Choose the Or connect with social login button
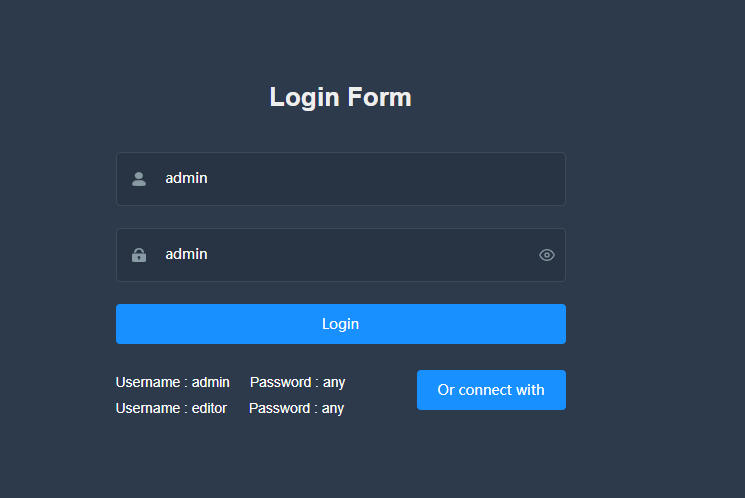This screenshot has height=498, width=745. [491, 390]
